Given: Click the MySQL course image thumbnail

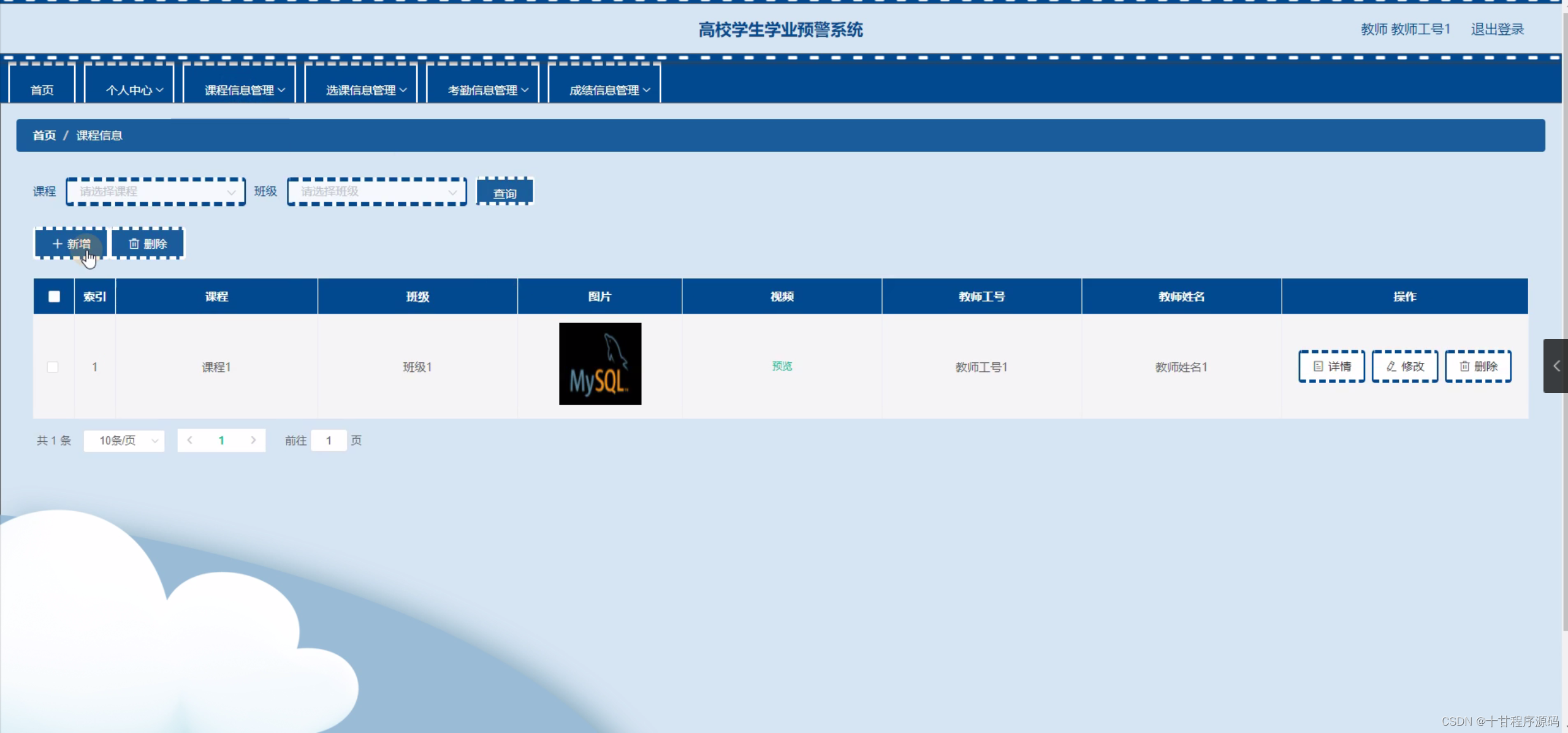Looking at the screenshot, I should point(599,364).
